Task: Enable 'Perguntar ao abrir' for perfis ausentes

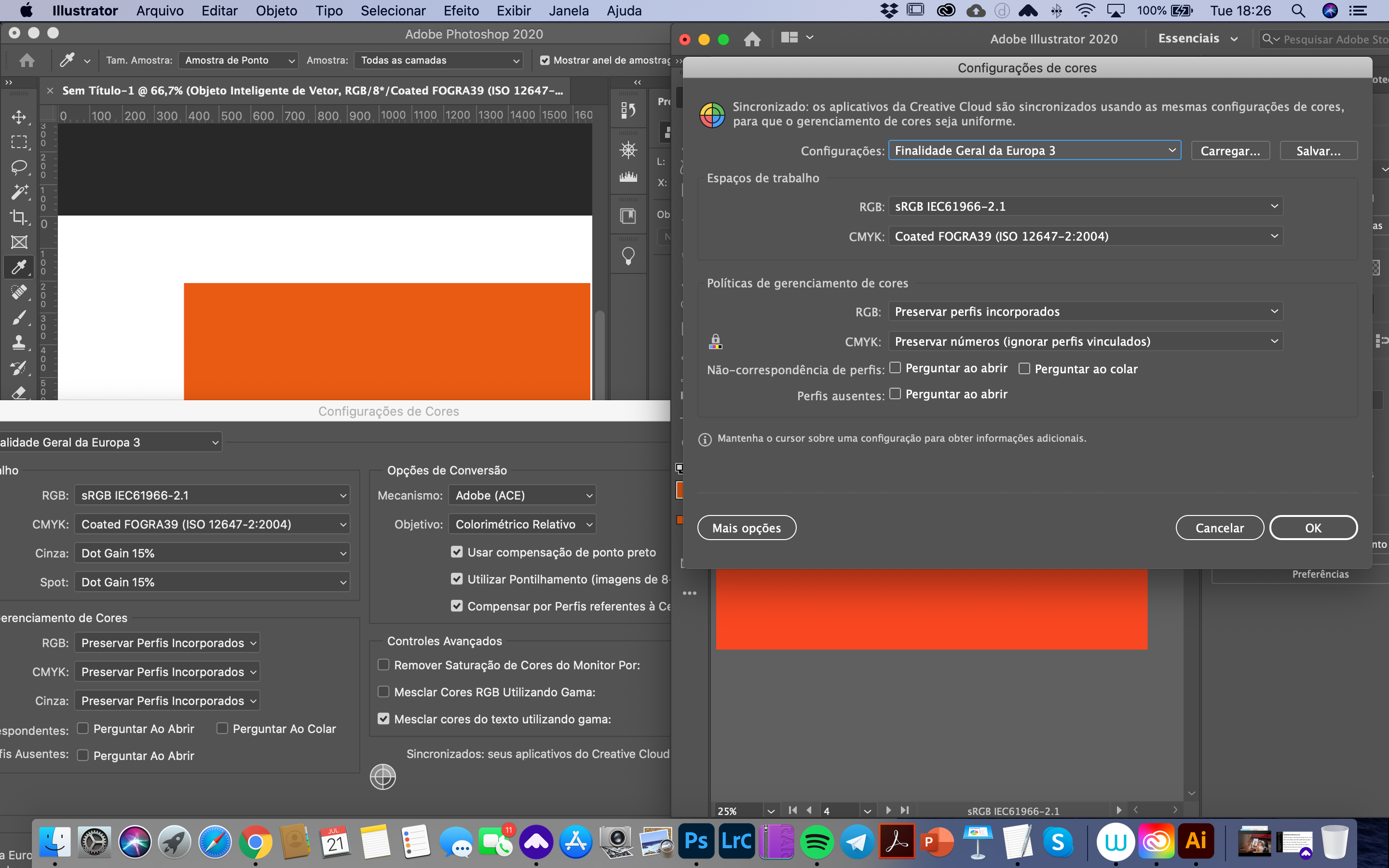Action: pyautogui.click(x=896, y=394)
